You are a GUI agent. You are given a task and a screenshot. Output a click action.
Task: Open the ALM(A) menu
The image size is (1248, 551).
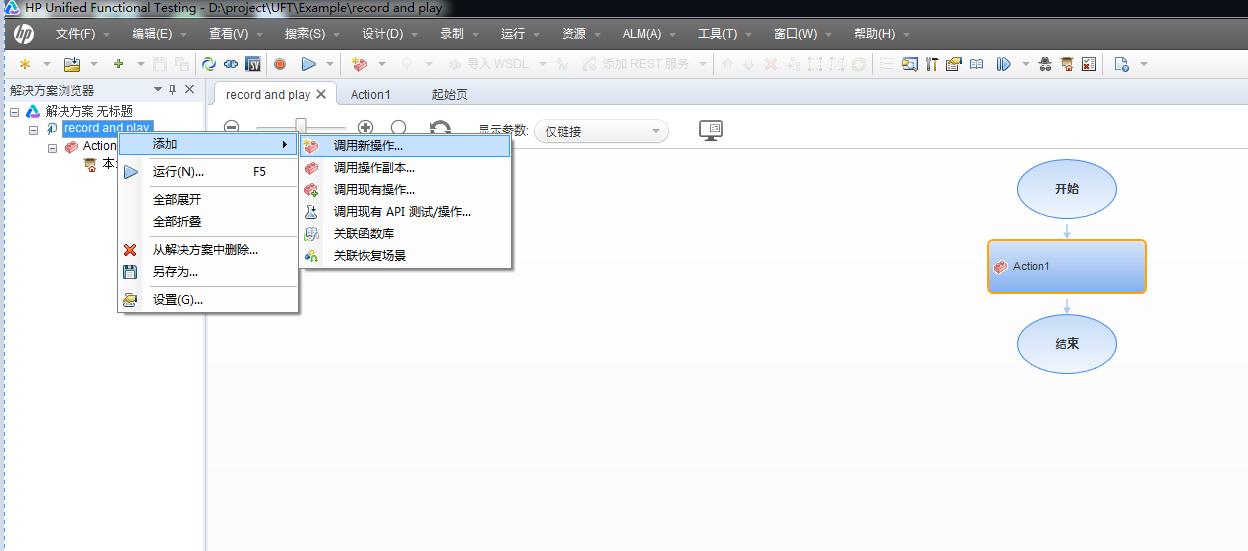click(642, 34)
